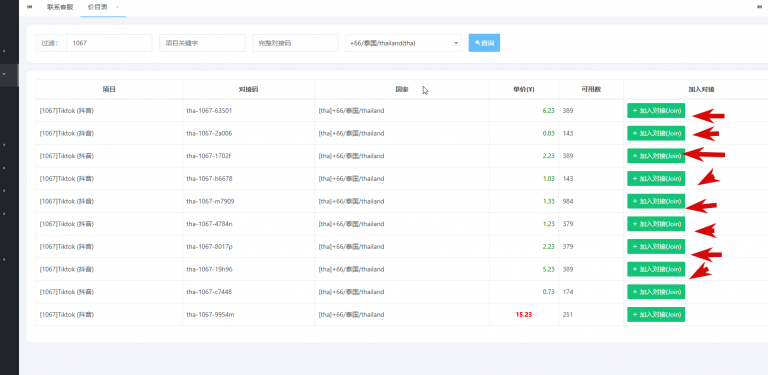Click the 项目 column header

click(109, 90)
